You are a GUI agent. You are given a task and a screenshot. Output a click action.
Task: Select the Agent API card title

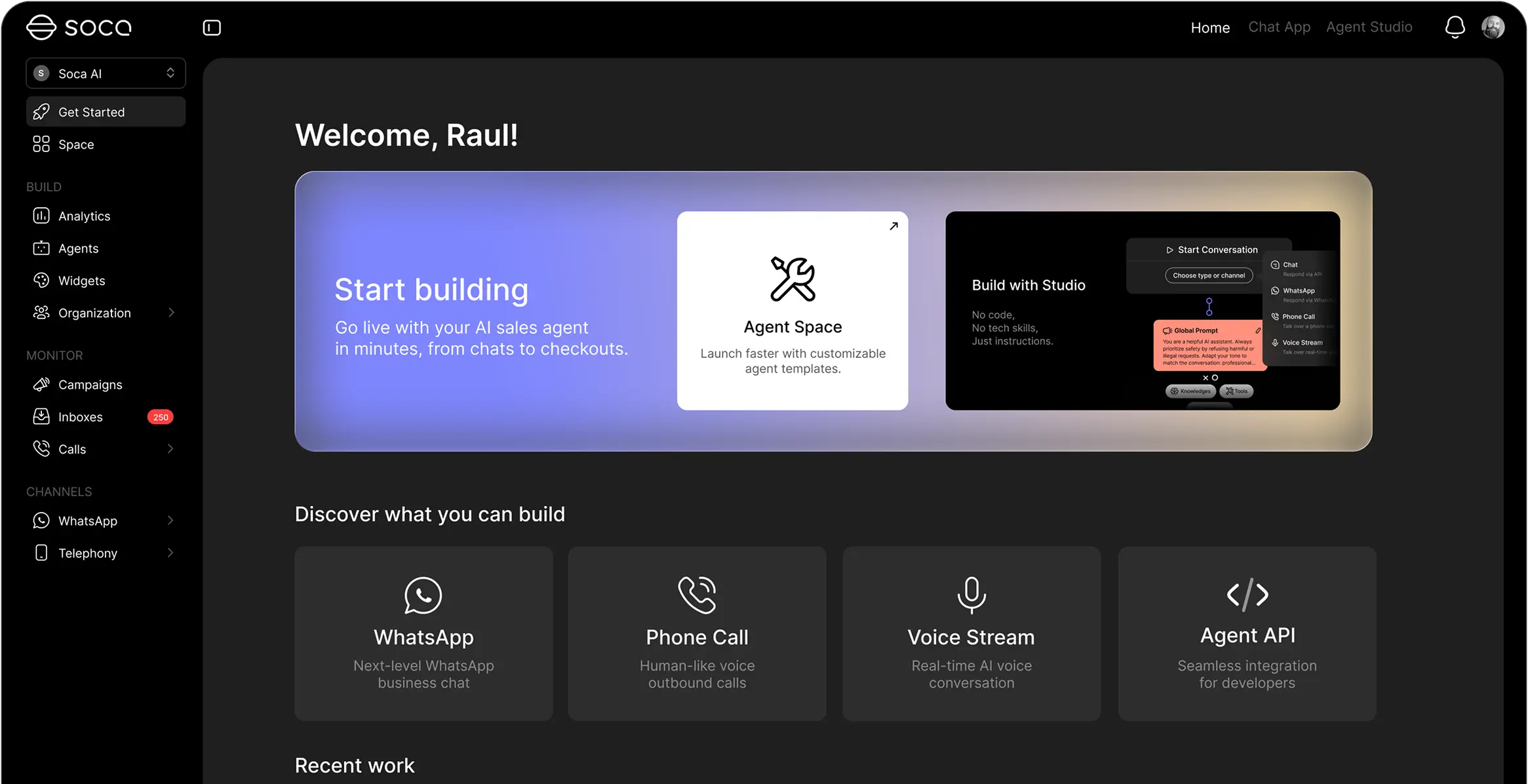(x=1247, y=635)
